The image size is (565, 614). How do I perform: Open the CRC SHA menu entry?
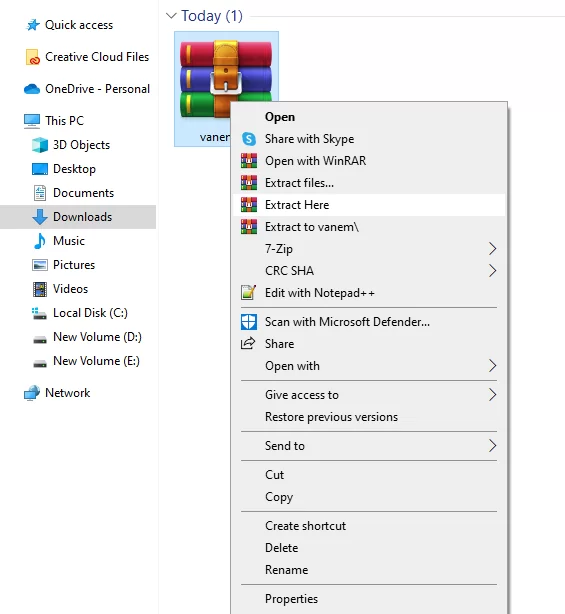tap(369, 271)
